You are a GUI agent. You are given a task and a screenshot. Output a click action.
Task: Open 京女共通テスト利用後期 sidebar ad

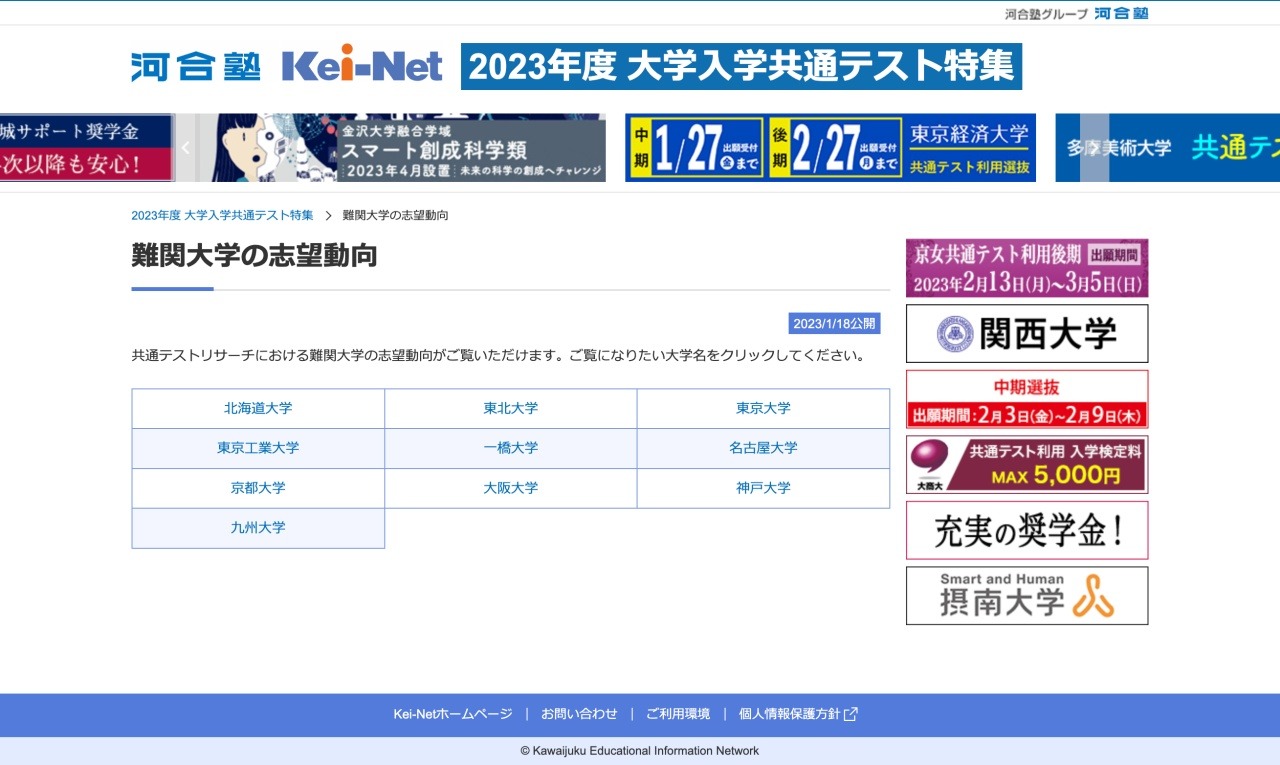click(1027, 268)
